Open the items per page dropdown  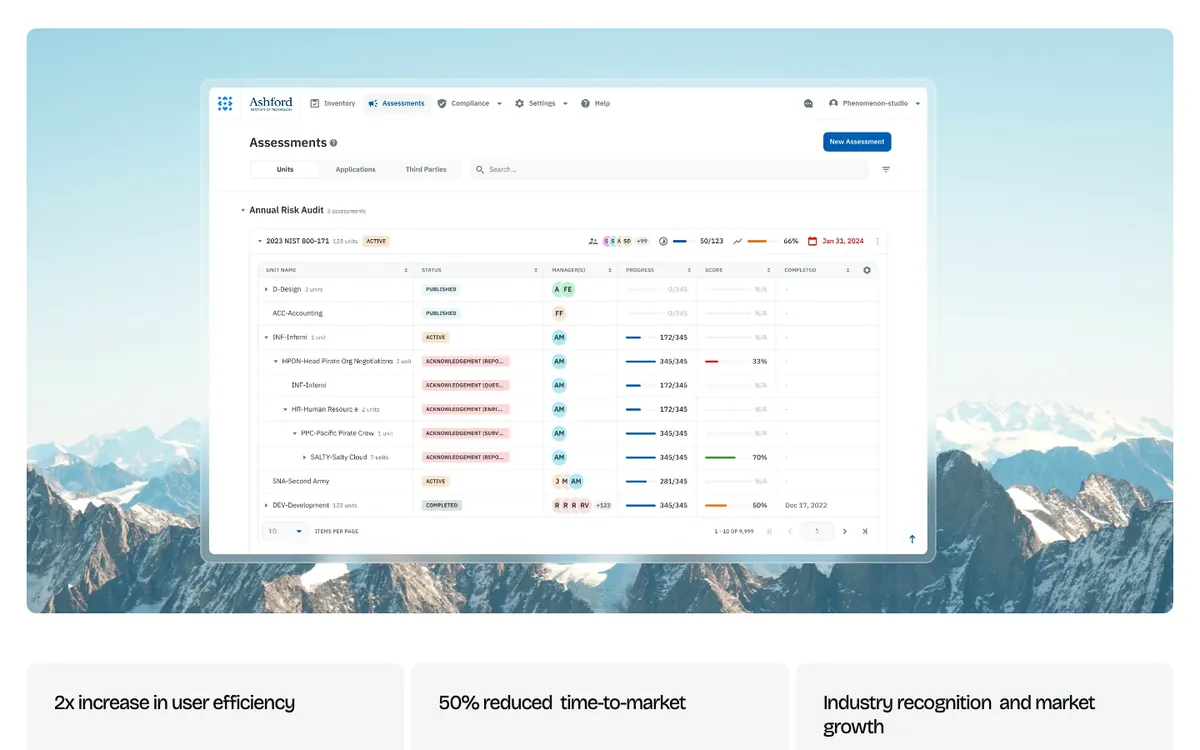pos(285,531)
